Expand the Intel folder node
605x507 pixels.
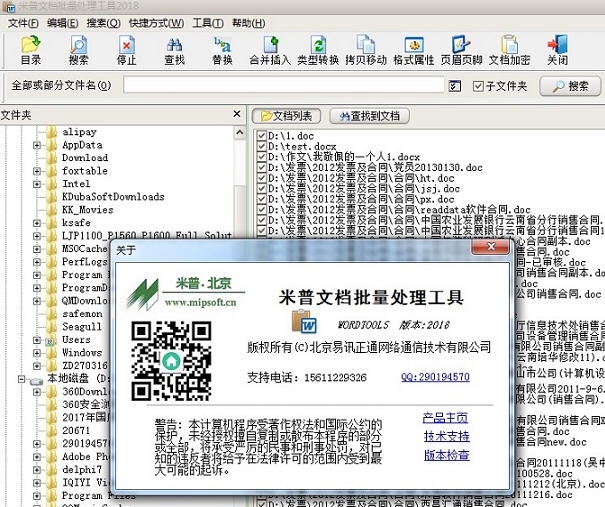pyautogui.click(x=37, y=184)
